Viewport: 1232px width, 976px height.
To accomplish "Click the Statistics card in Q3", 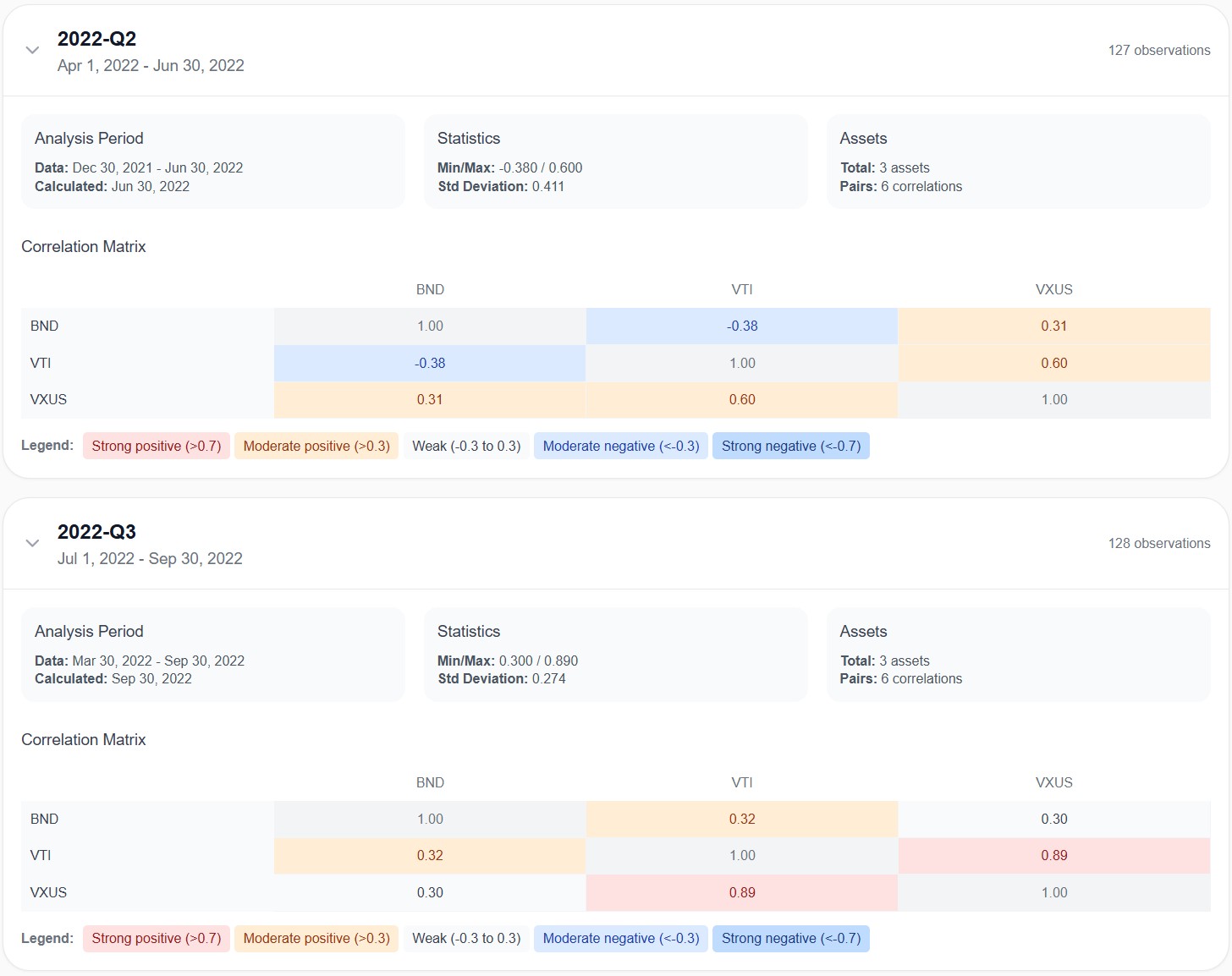I will pos(615,655).
